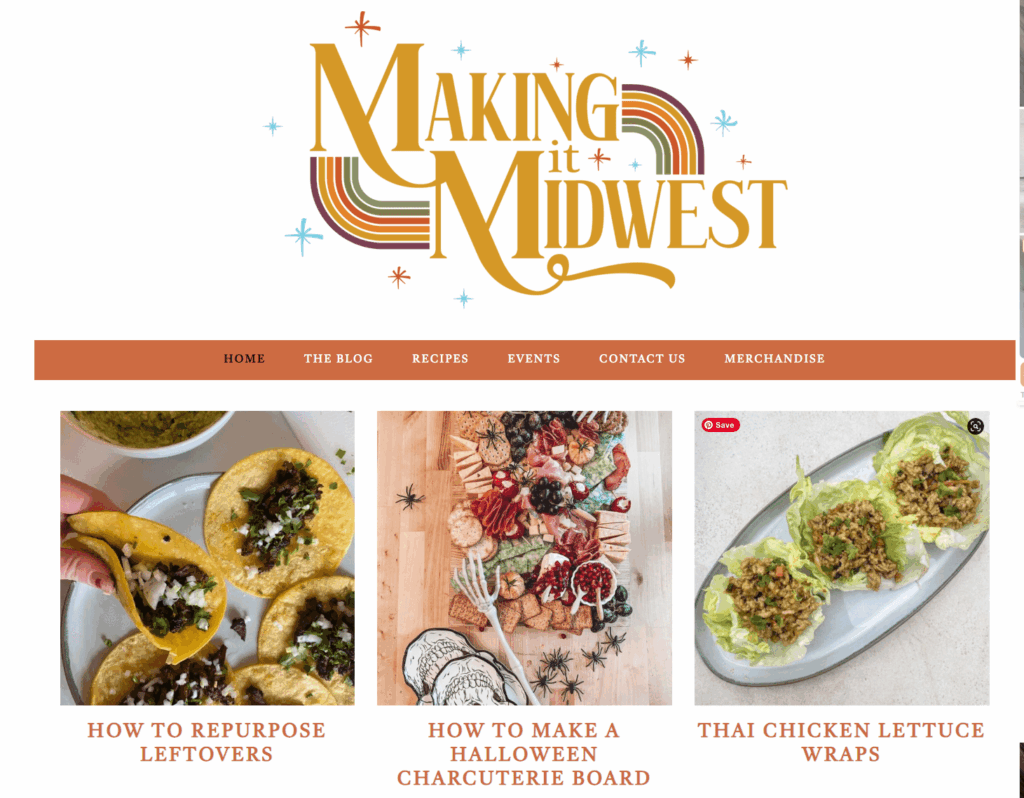Click the Pinterest logo inside Save button
Screen dimensions: 1024x798
(709, 425)
